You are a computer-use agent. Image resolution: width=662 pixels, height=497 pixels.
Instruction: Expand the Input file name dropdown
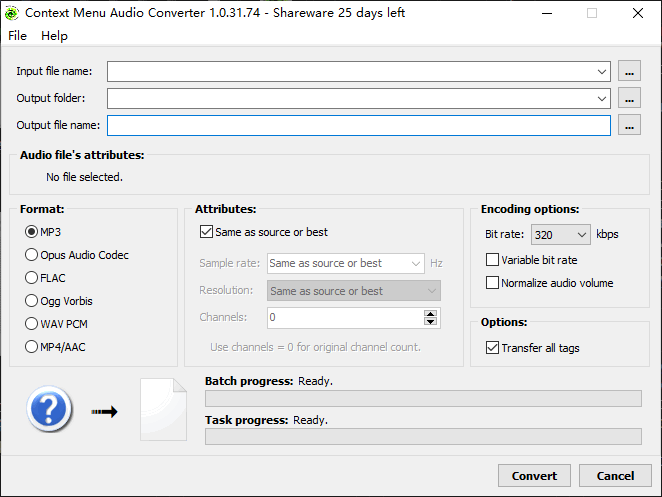click(x=601, y=71)
